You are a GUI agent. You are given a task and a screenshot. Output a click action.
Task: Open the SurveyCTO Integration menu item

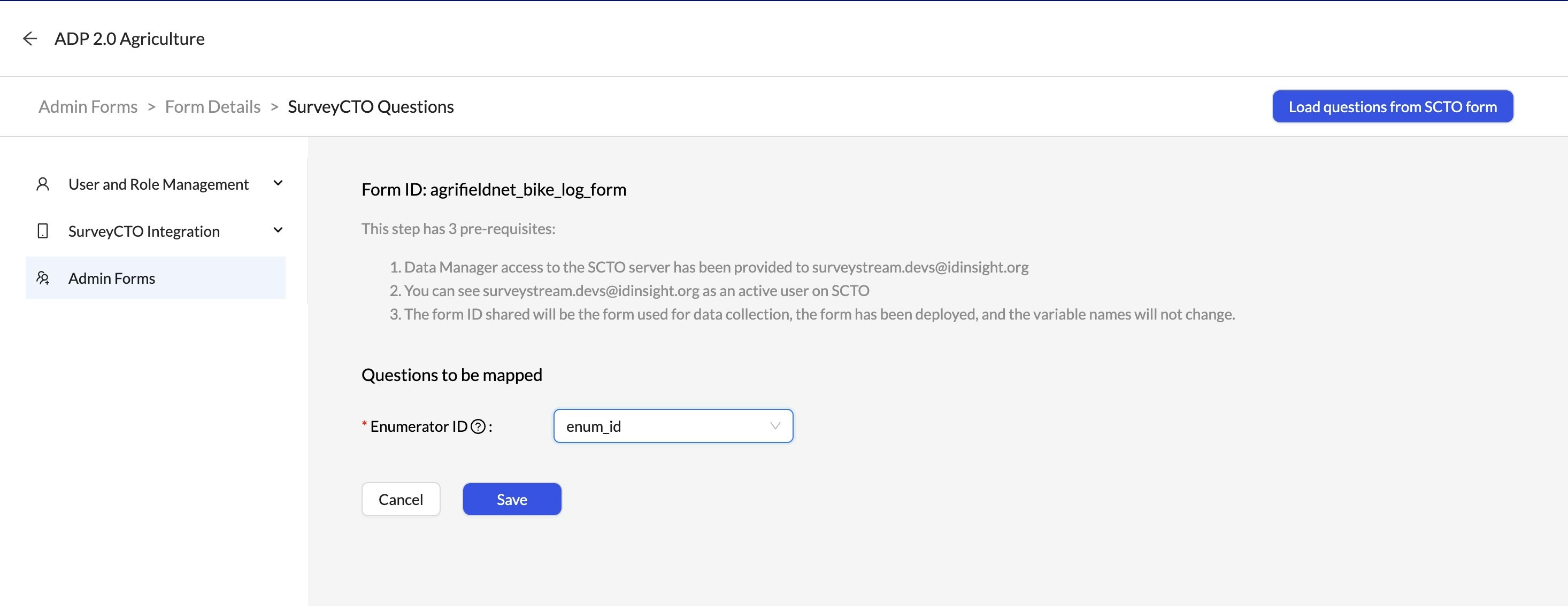click(x=144, y=231)
